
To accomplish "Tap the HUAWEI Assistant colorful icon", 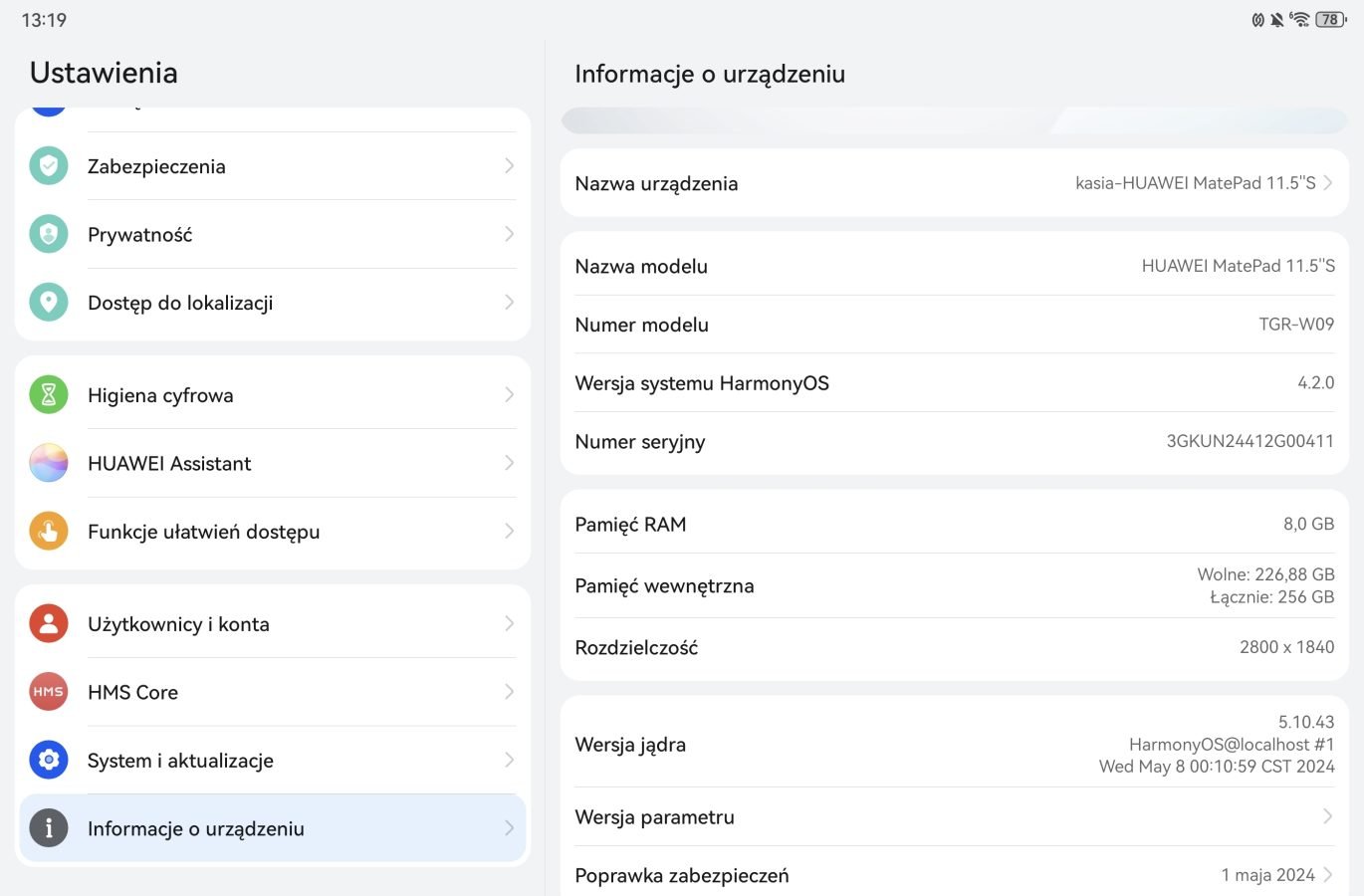I will pos(49,463).
